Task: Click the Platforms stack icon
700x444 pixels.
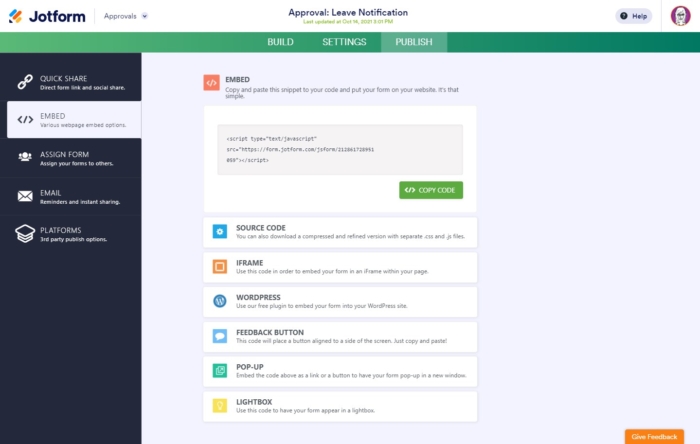Action: tap(25, 233)
